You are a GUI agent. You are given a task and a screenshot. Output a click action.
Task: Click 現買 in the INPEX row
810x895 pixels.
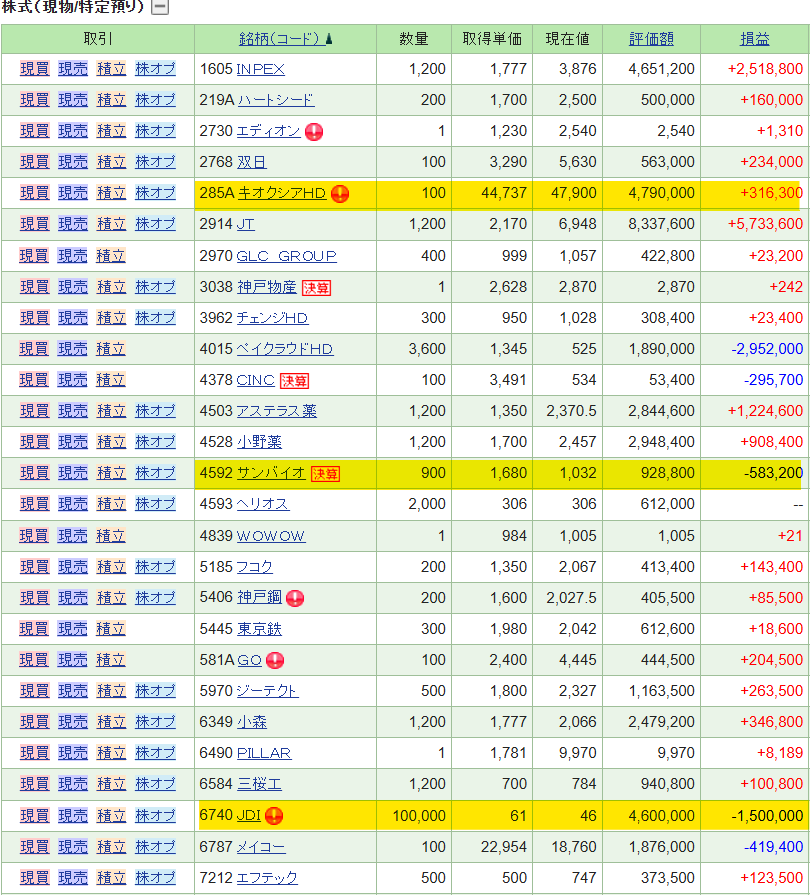coord(35,69)
